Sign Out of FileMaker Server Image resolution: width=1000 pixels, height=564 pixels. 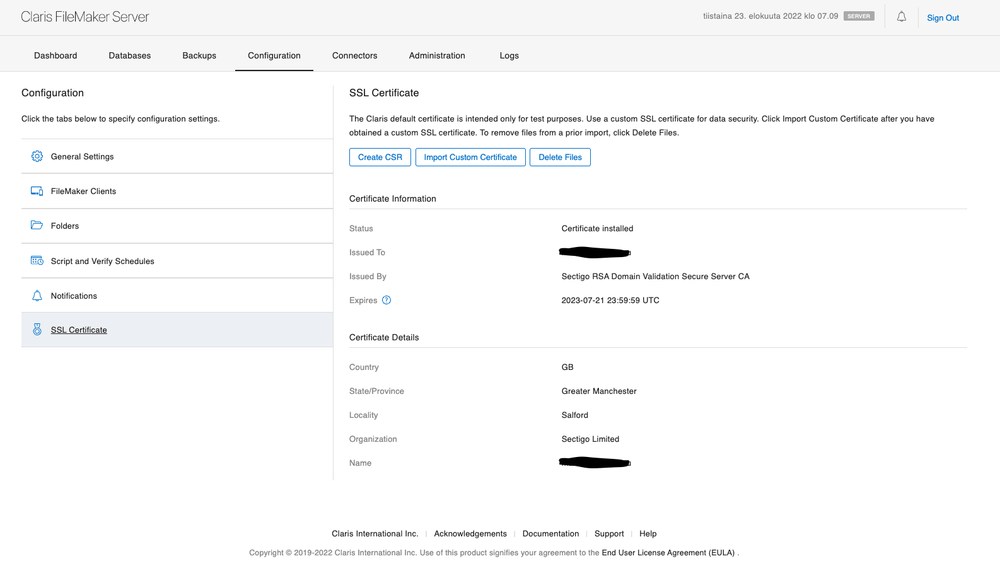pyautogui.click(x=943, y=18)
